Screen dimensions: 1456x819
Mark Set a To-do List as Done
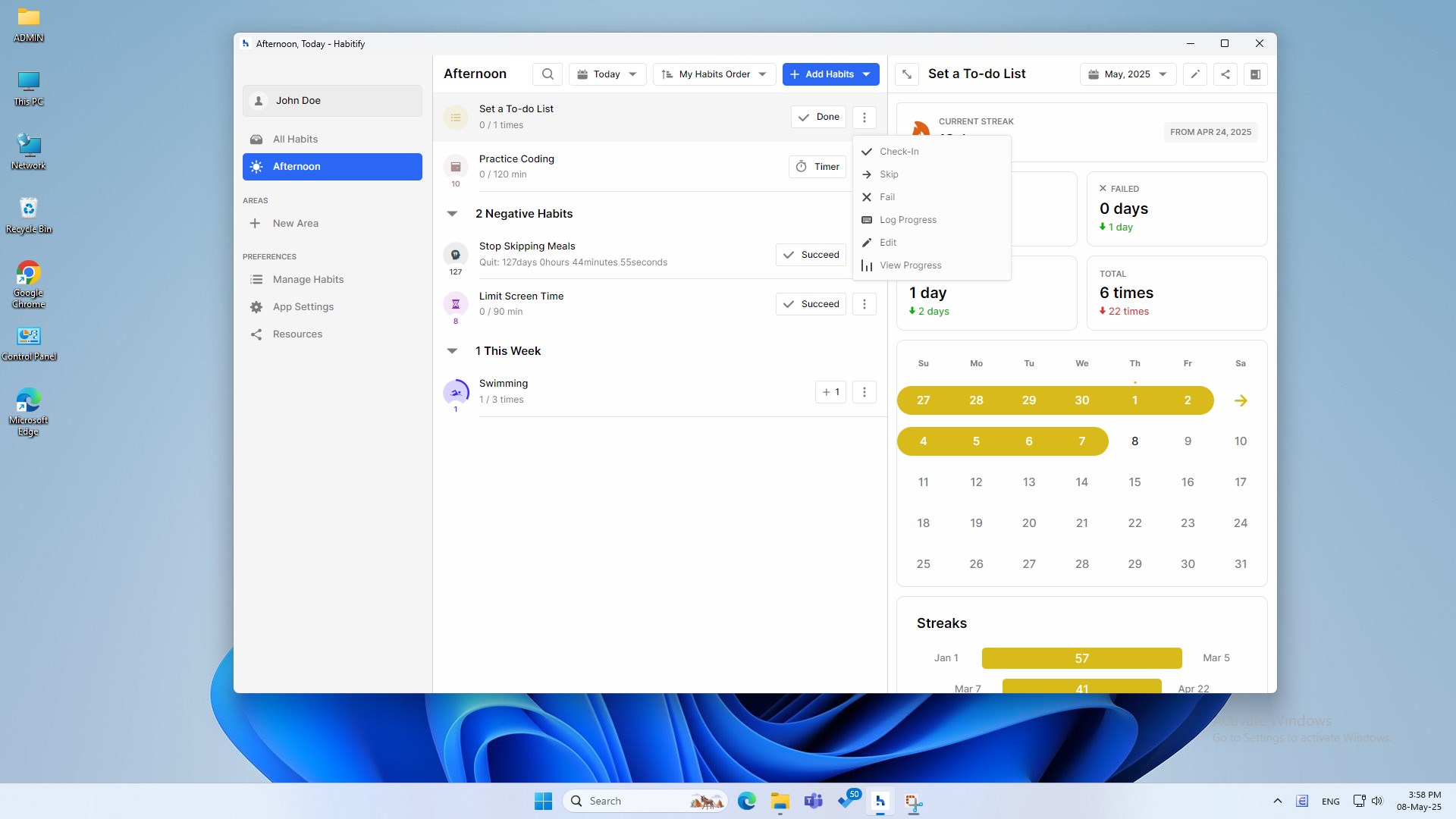tap(818, 117)
